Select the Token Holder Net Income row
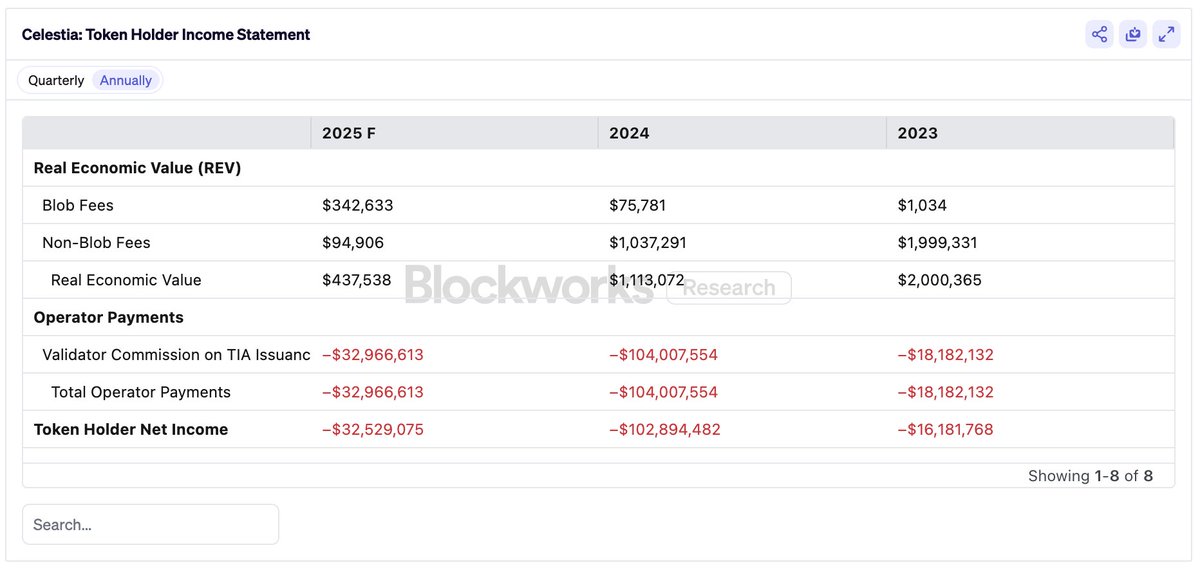The image size is (1200, 572). (598, 429)
